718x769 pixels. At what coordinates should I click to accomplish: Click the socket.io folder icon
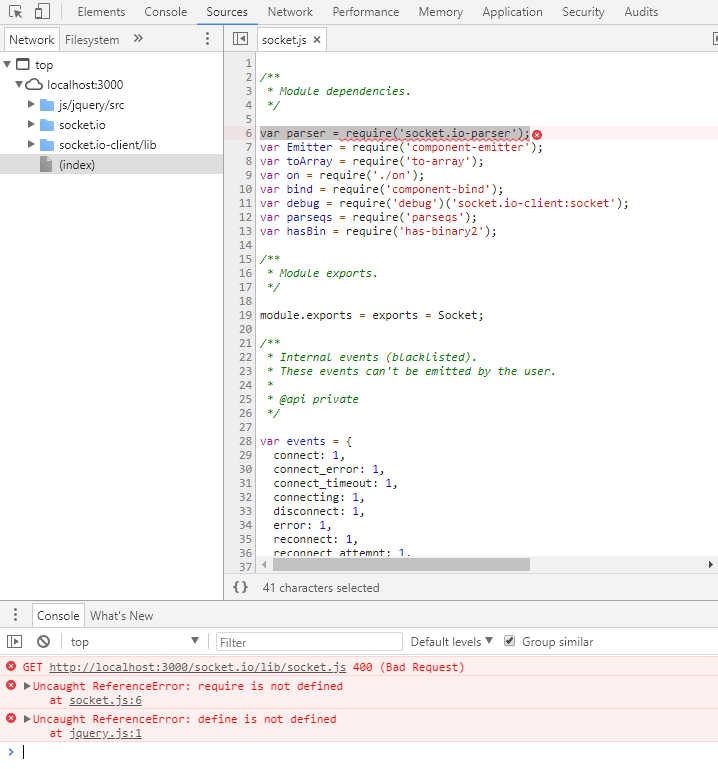pos(47,125)
